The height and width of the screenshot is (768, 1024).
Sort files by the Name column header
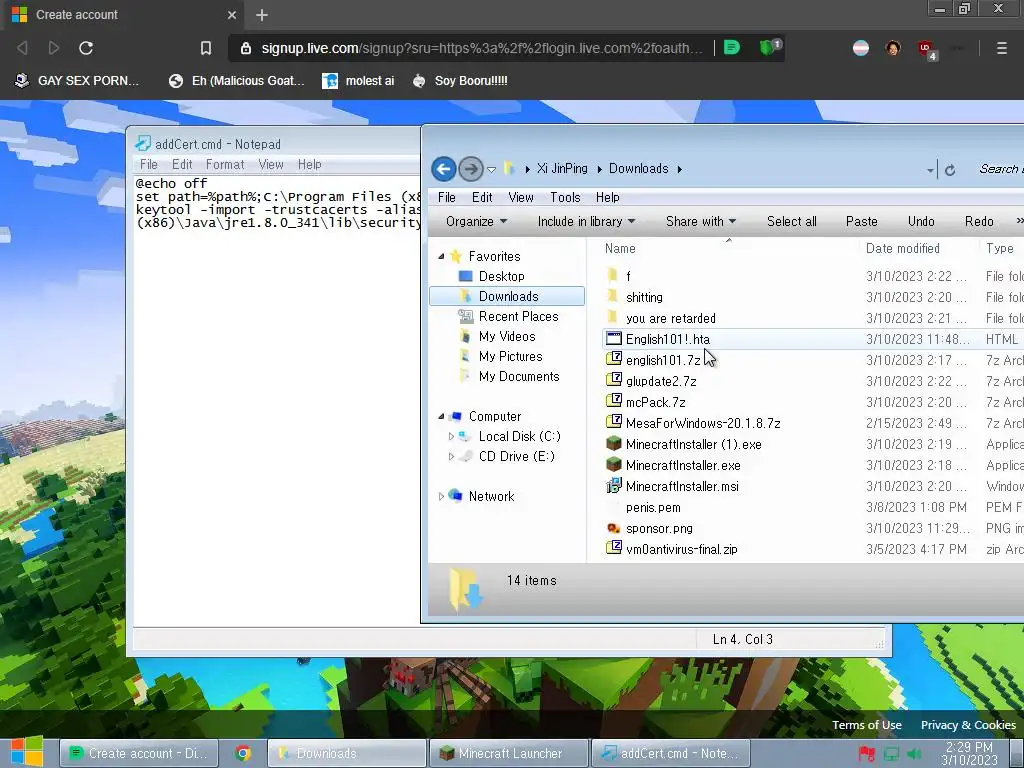coord(620,248)
